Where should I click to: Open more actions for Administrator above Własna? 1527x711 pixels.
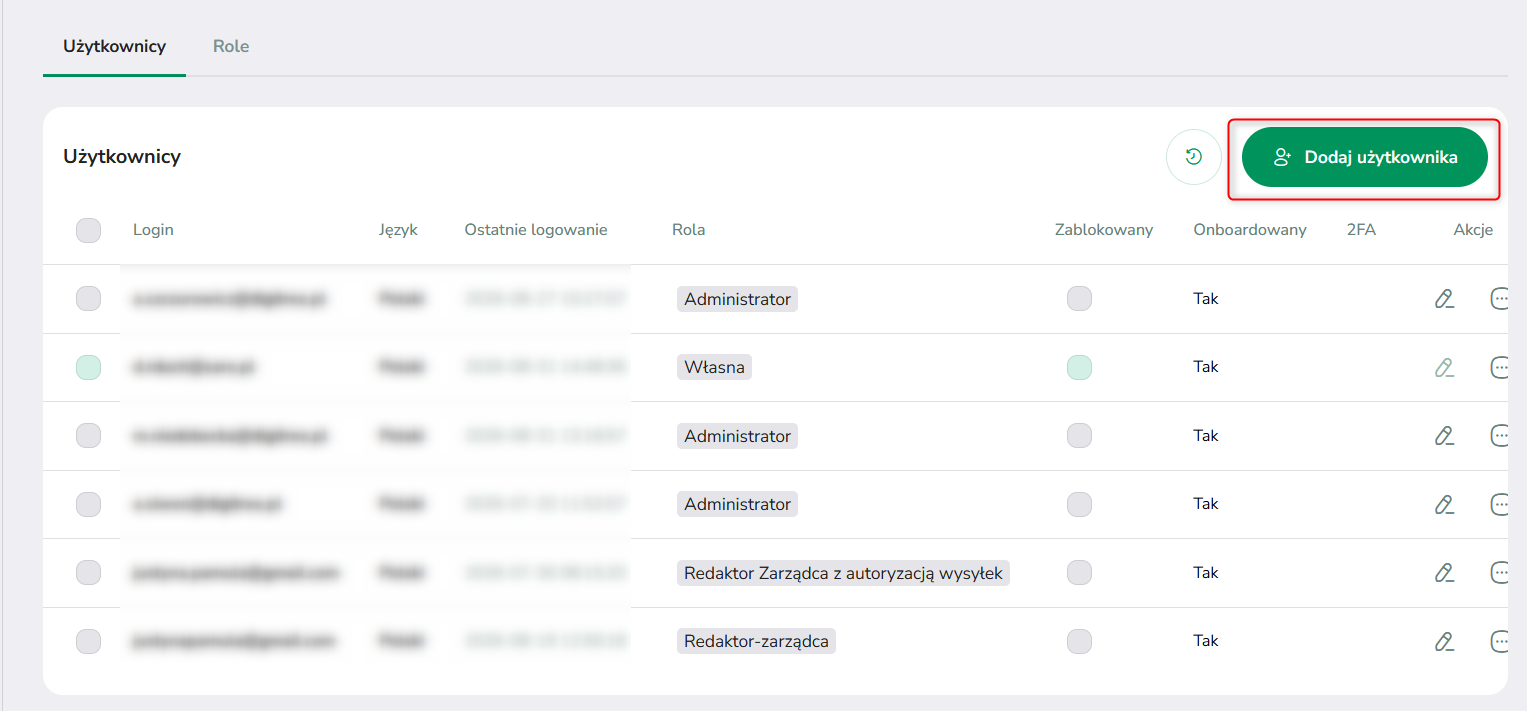pos(1499,299)
